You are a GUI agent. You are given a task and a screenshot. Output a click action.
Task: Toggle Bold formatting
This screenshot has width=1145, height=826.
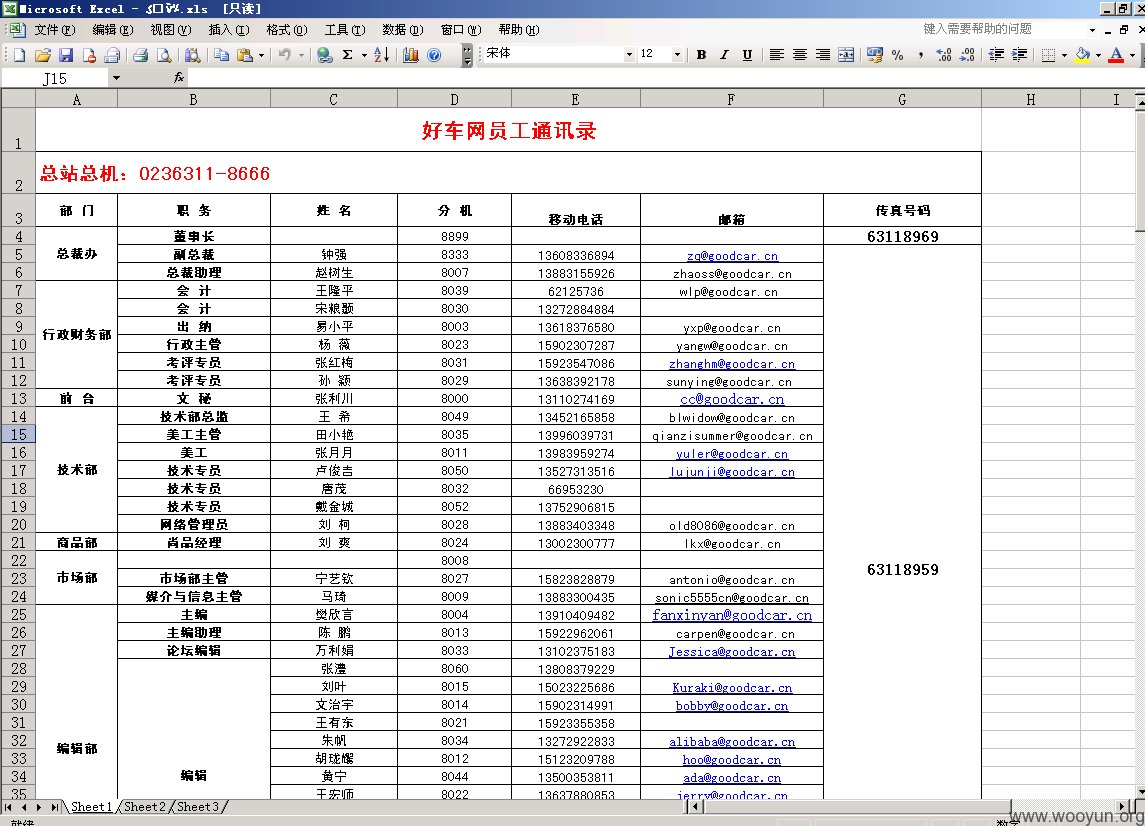[x=701, y=55]
